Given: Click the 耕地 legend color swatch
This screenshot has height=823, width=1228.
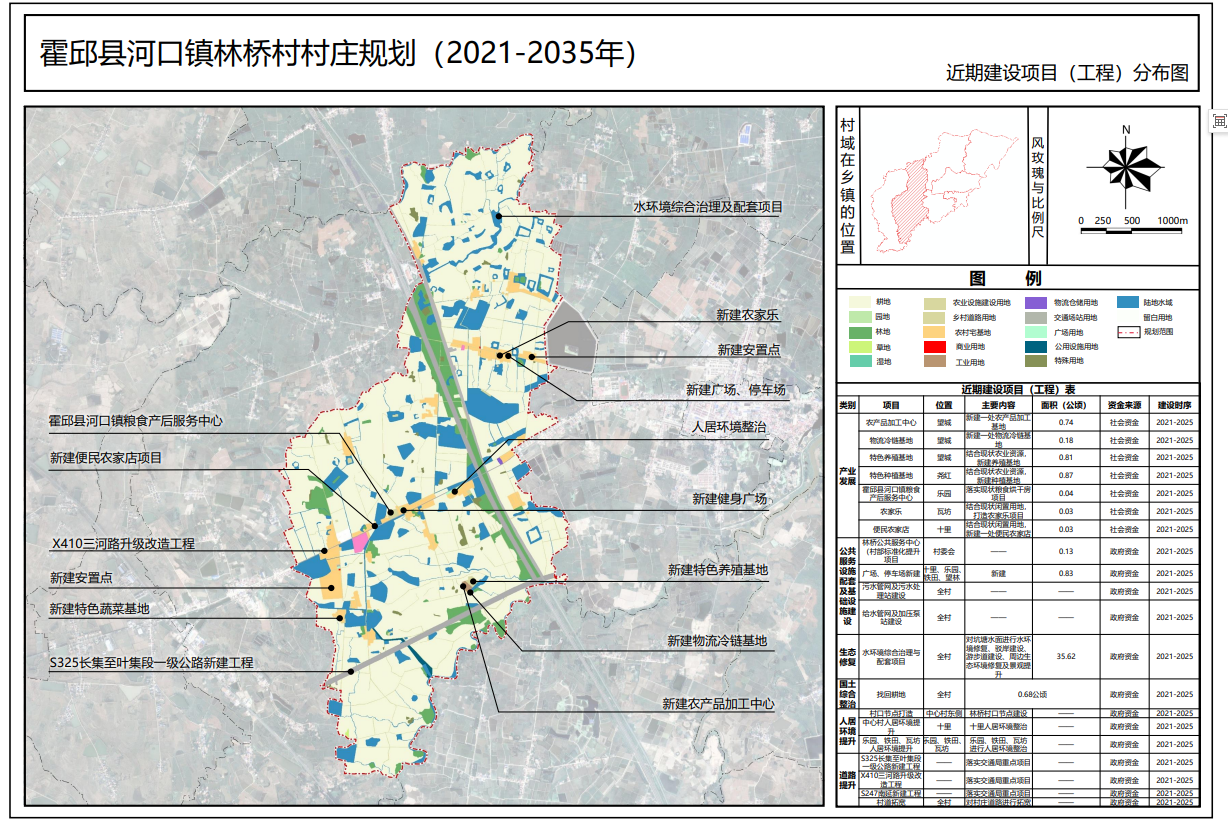Looking at the screenshot, I should coord(858,302).
